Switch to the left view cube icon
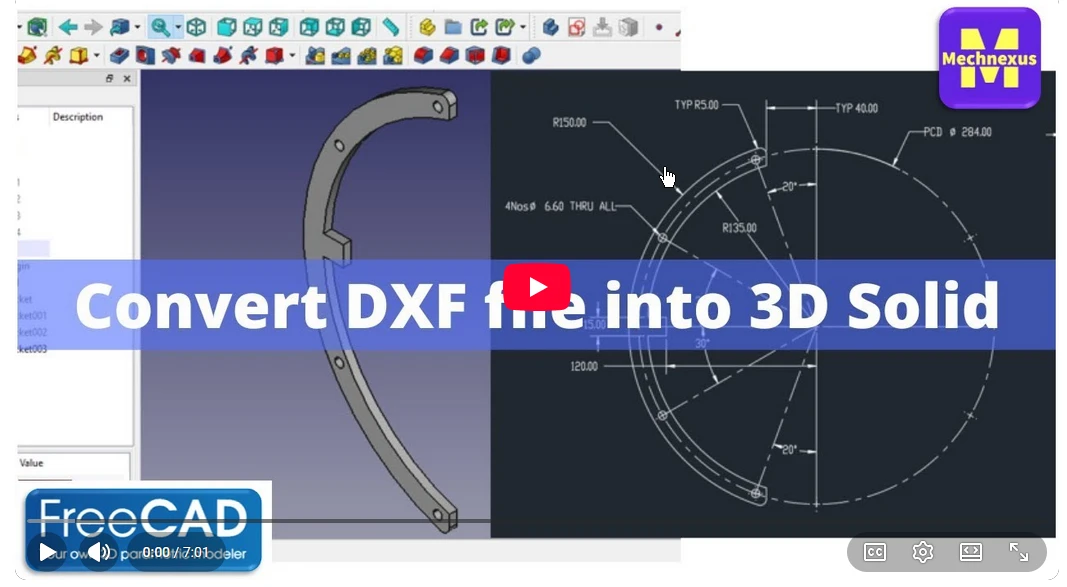The height and width of the screenshot is (587, 1067). [361, 27]
